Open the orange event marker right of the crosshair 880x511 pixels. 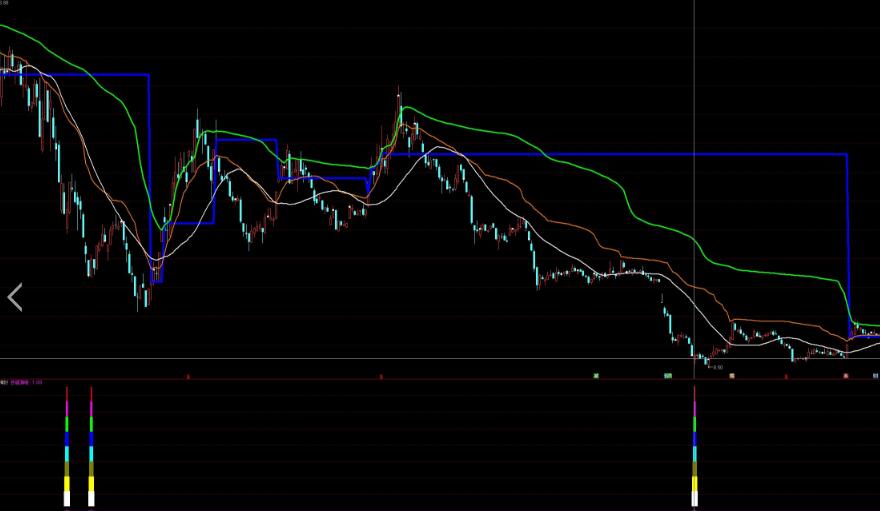pyautogui.click(x=732, y=376)
